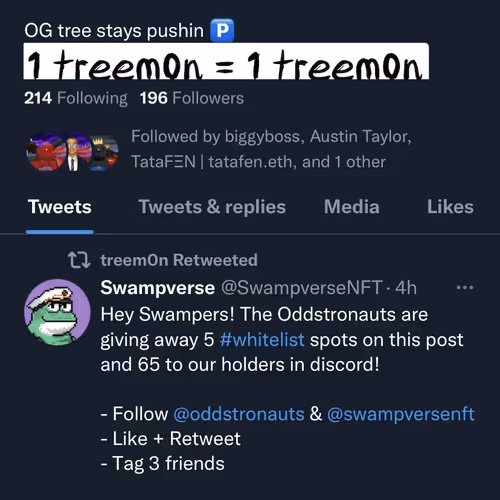Screen dimensions: 500x500
Task: Click the retweet icon beside treem0n Retweeted
Action: pos(79,260)
